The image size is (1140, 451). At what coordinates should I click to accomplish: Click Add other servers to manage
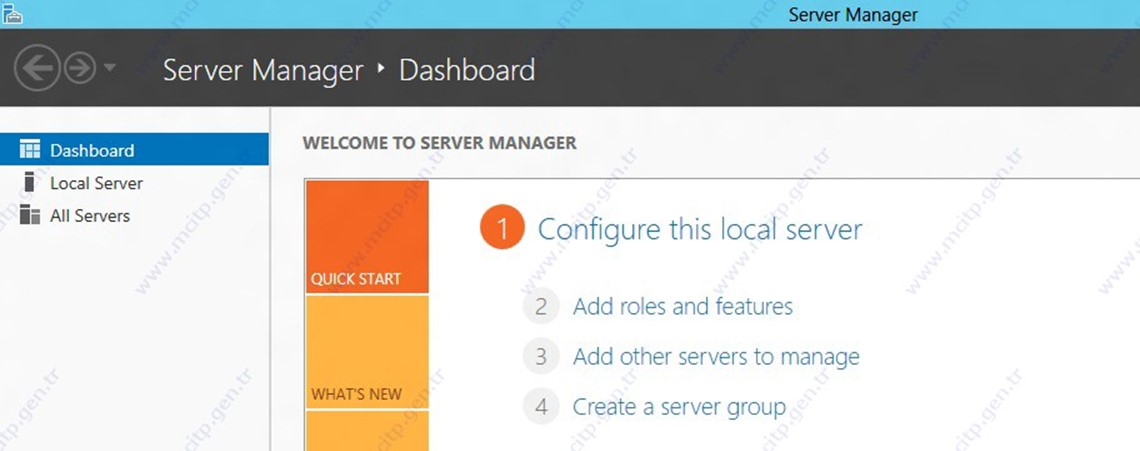tap(716, 357)
